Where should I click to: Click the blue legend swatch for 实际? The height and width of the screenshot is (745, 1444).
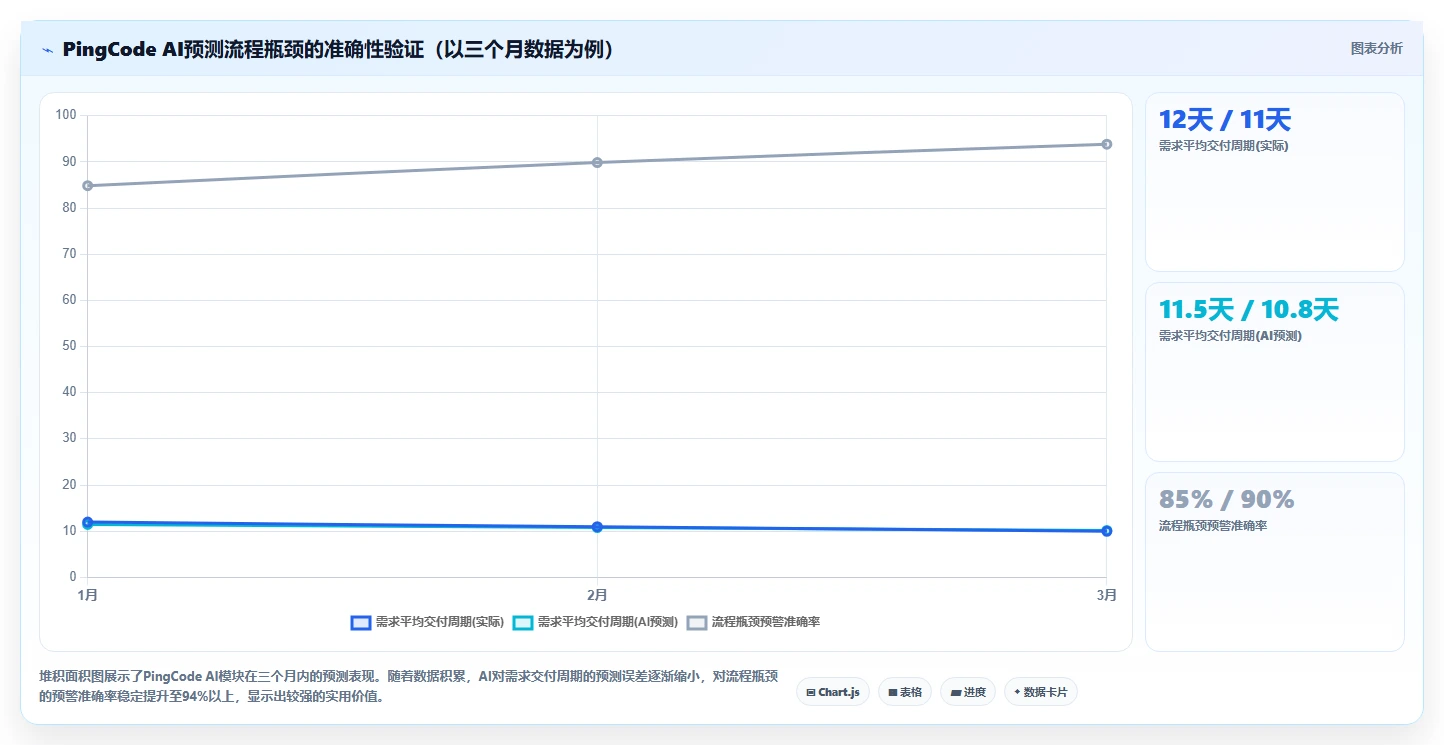pyautogui.click(x=361, y=622)
